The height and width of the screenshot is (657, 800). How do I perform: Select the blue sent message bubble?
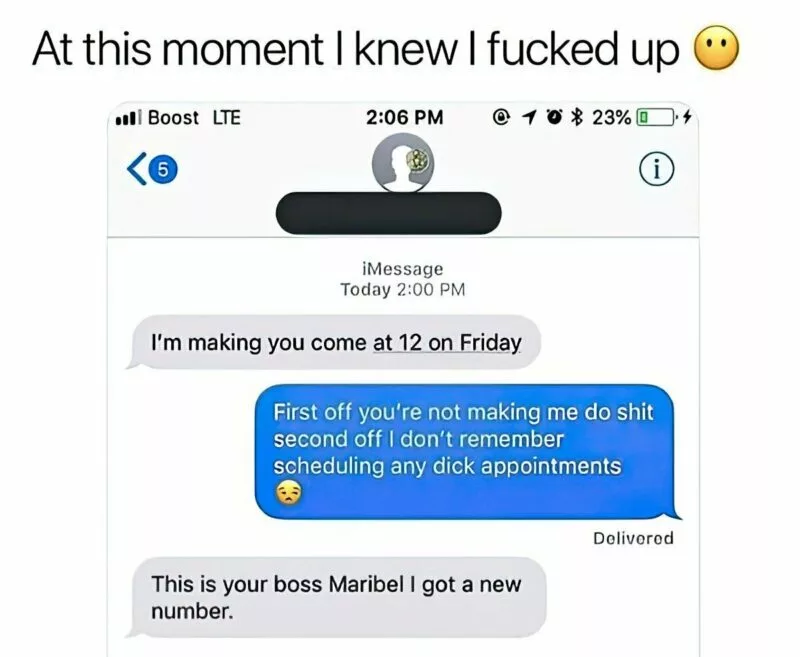468,452
